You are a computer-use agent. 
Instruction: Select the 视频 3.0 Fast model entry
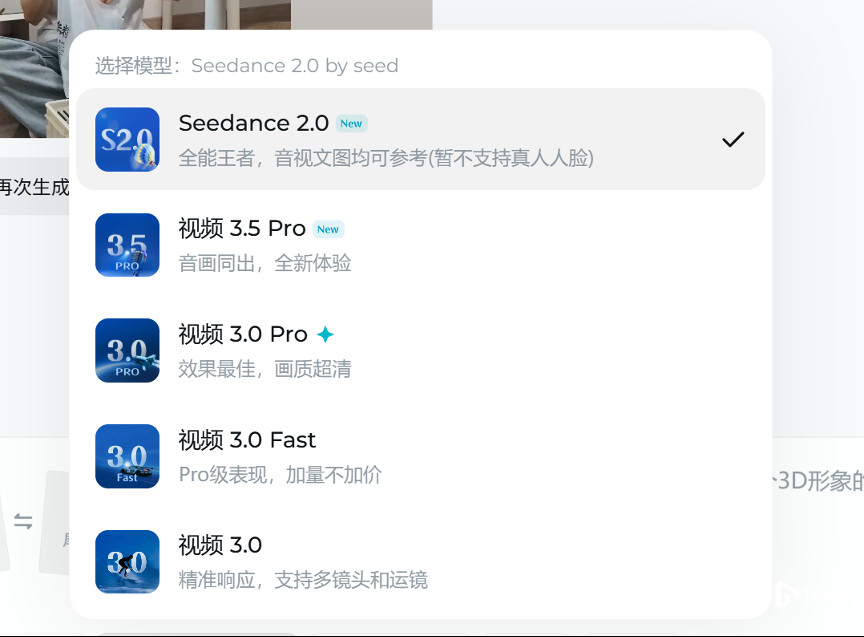click(x=420, y=456)
